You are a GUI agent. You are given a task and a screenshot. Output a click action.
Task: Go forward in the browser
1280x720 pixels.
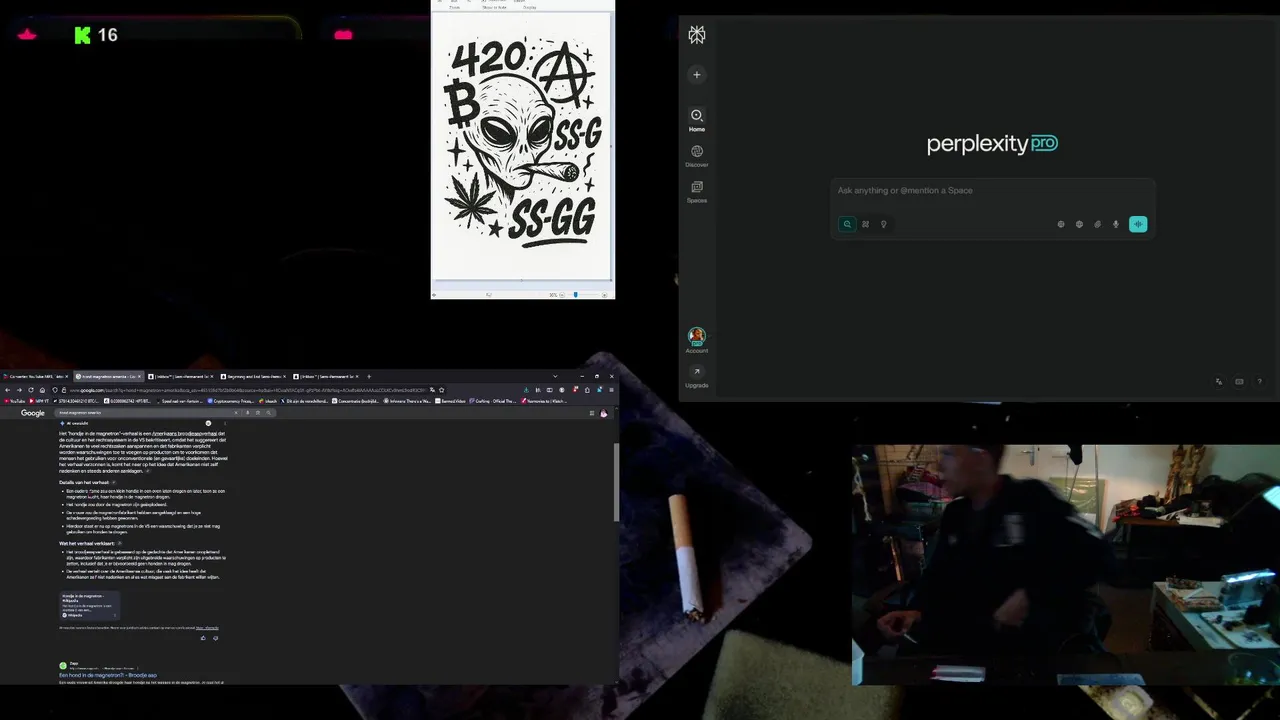pos(19,390)
